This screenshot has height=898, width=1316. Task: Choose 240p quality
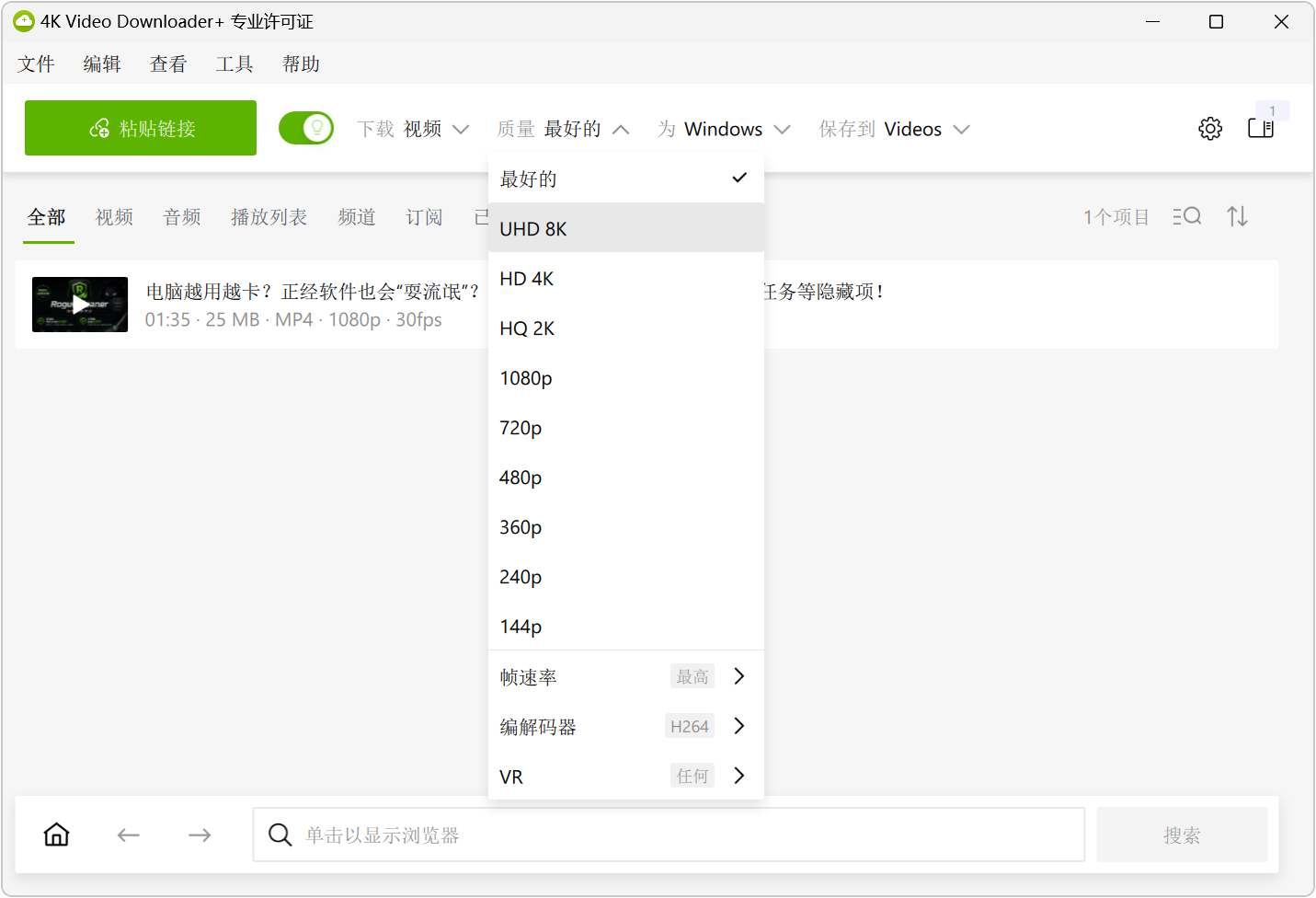click(626, 576)
